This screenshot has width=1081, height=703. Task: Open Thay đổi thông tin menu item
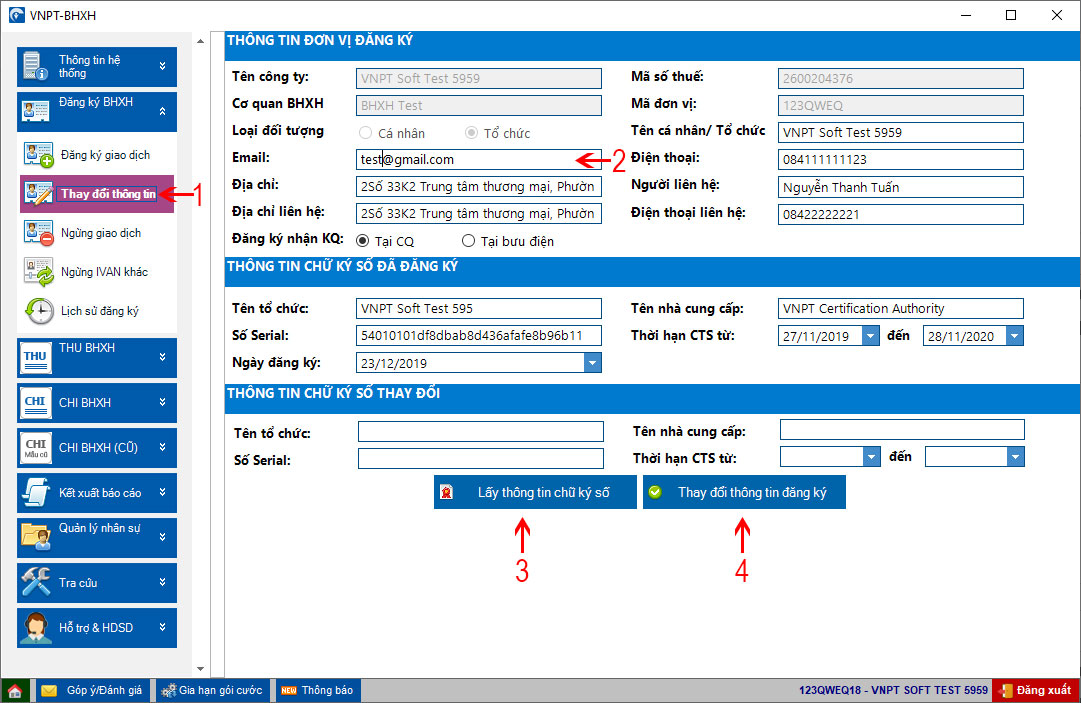(x=97, y=194)
